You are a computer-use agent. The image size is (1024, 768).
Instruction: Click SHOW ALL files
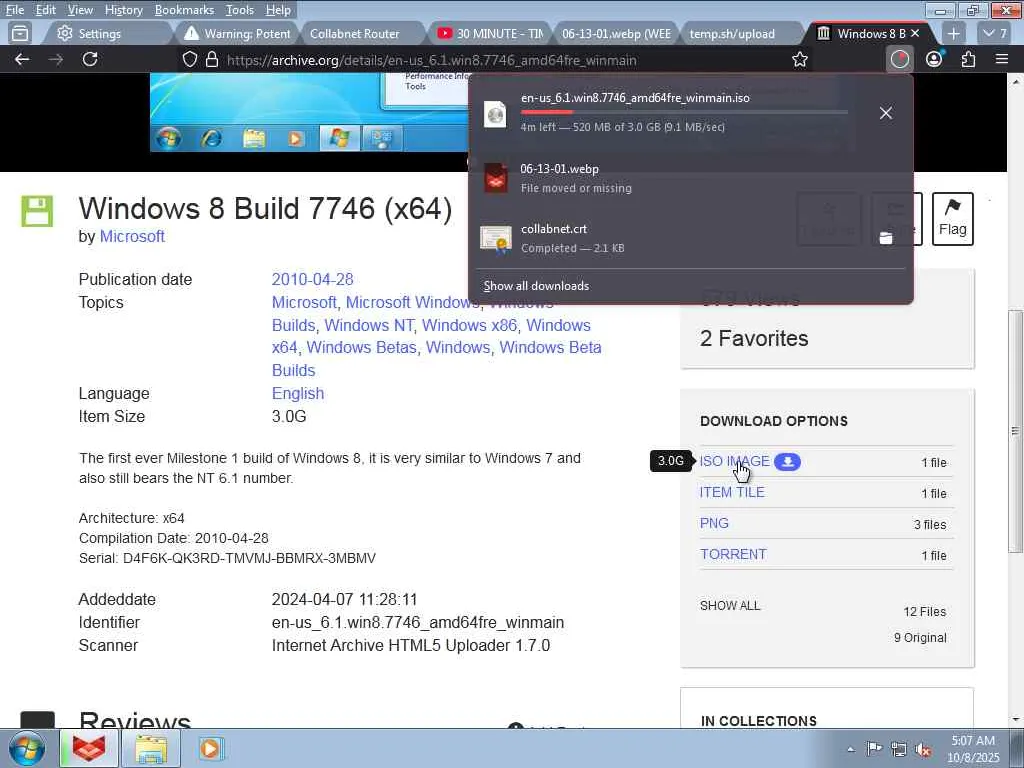(730, 605)
